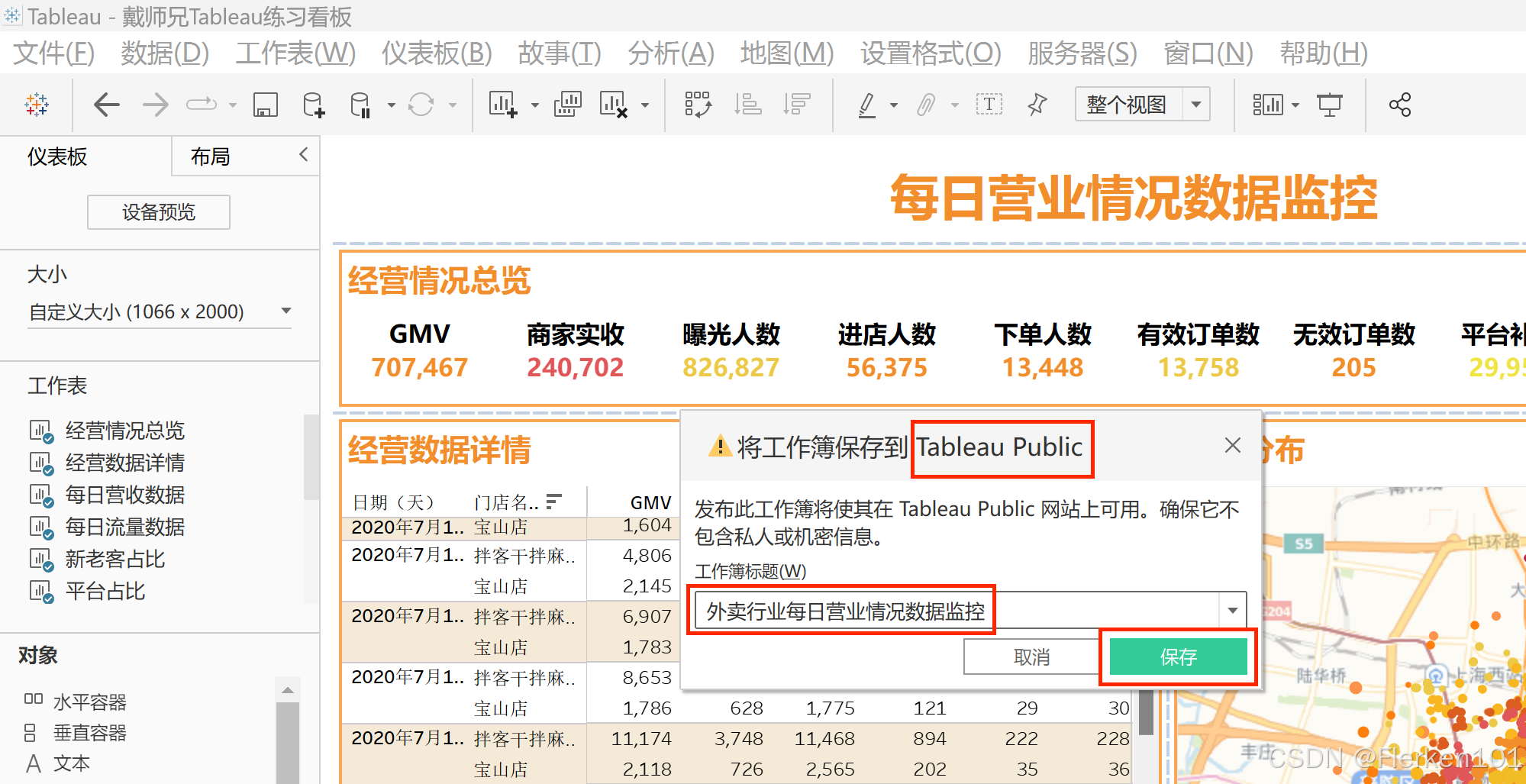The height and width of the screenshot is (784, 1526).
Task: Click the 文本 object item
Action: 58,763
